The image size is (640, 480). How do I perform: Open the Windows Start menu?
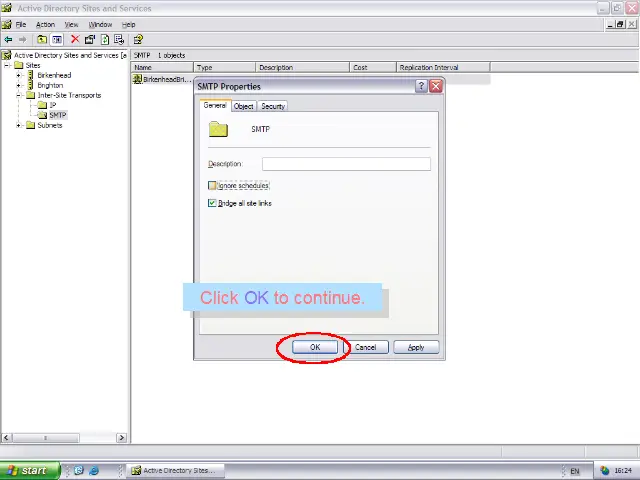point(27,470)
